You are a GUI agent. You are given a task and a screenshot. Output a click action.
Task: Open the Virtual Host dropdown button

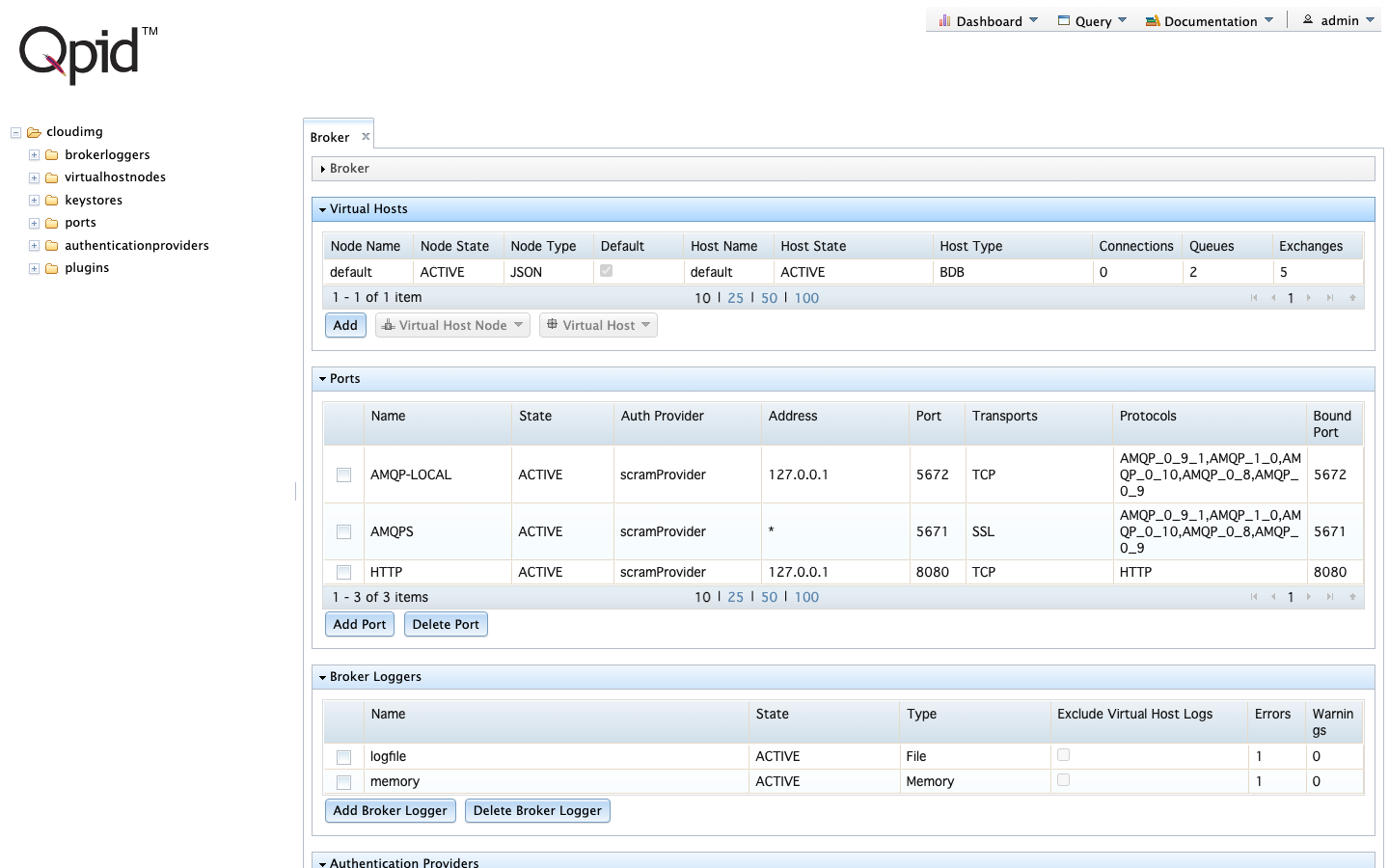pos(598,325)
